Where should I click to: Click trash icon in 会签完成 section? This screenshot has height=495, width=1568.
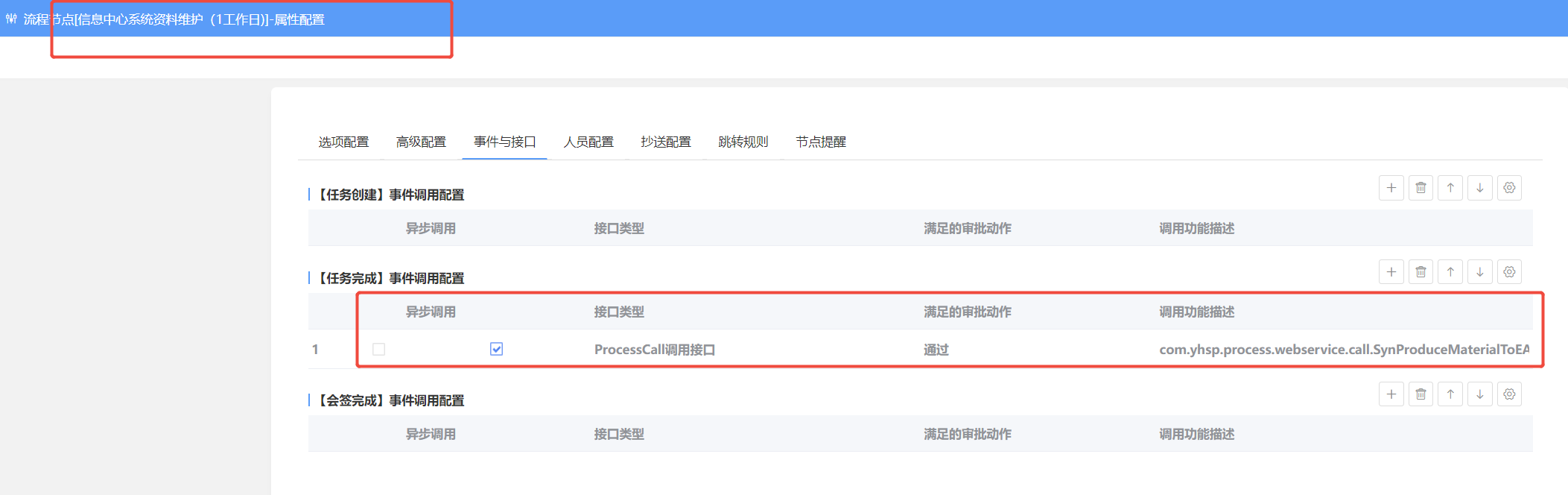tap(1421, 394)
